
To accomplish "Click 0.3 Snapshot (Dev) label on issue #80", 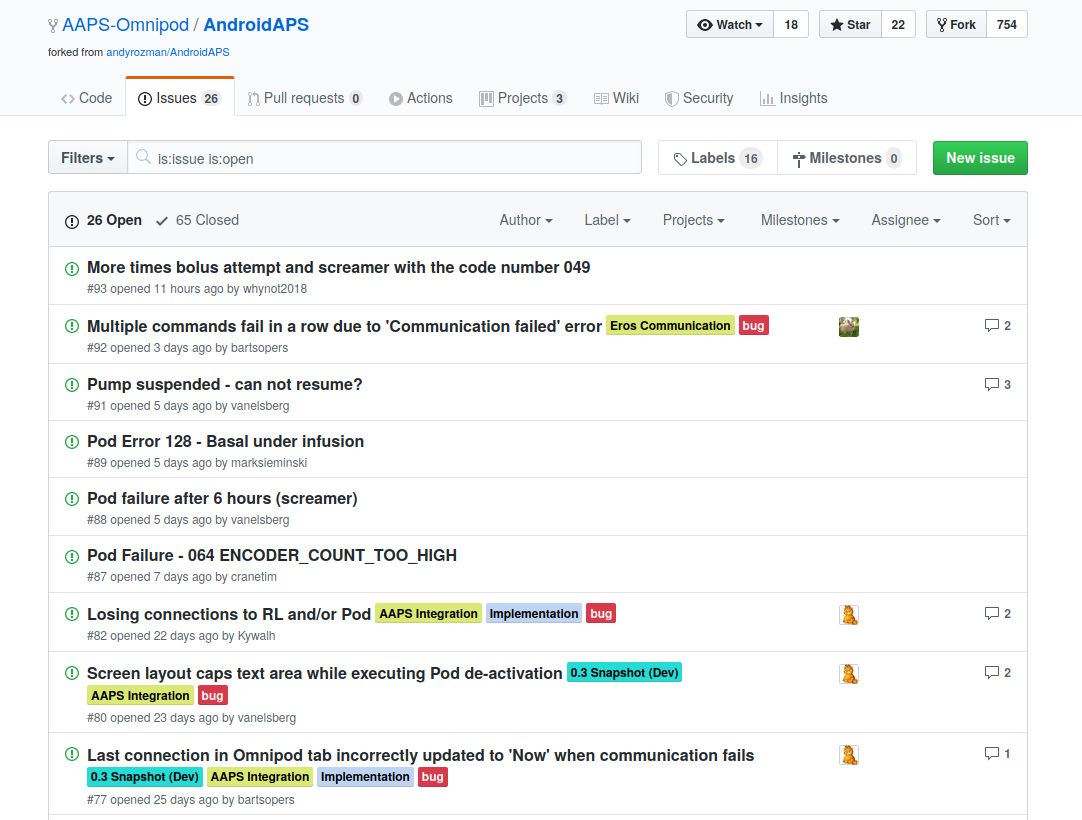I will (x=624, y=672).
